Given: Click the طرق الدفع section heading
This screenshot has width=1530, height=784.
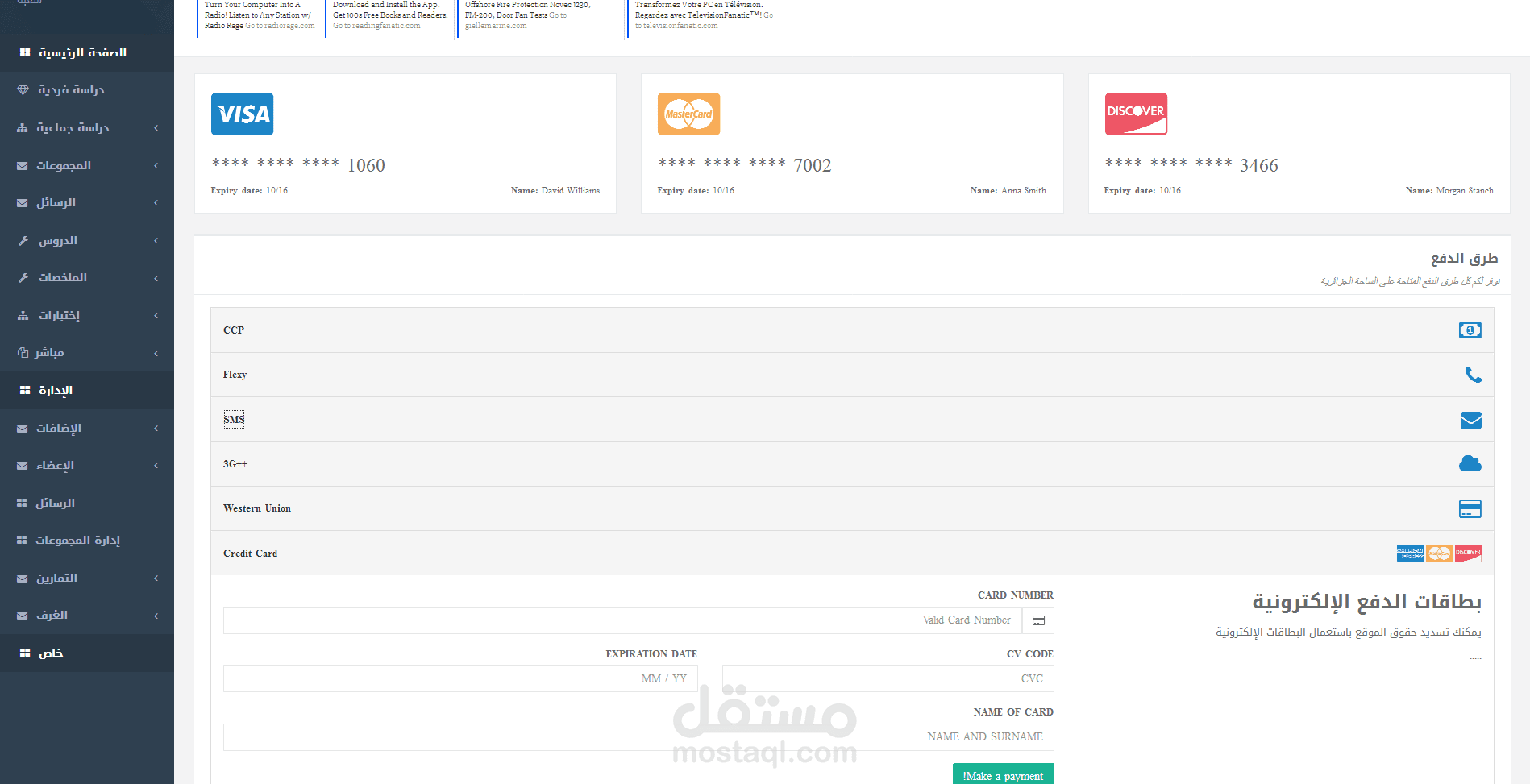Looking at the screenshot, I should 1464,258.
